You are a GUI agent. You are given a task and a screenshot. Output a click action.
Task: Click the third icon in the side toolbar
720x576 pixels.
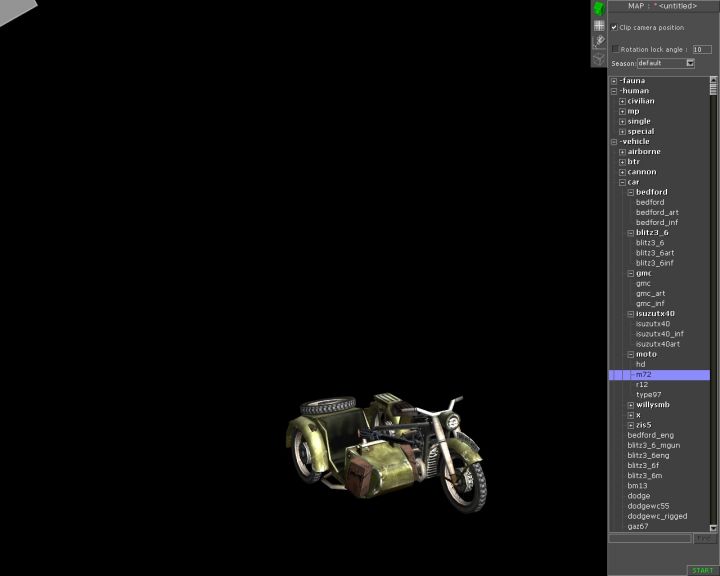click(x=599, y=41)
